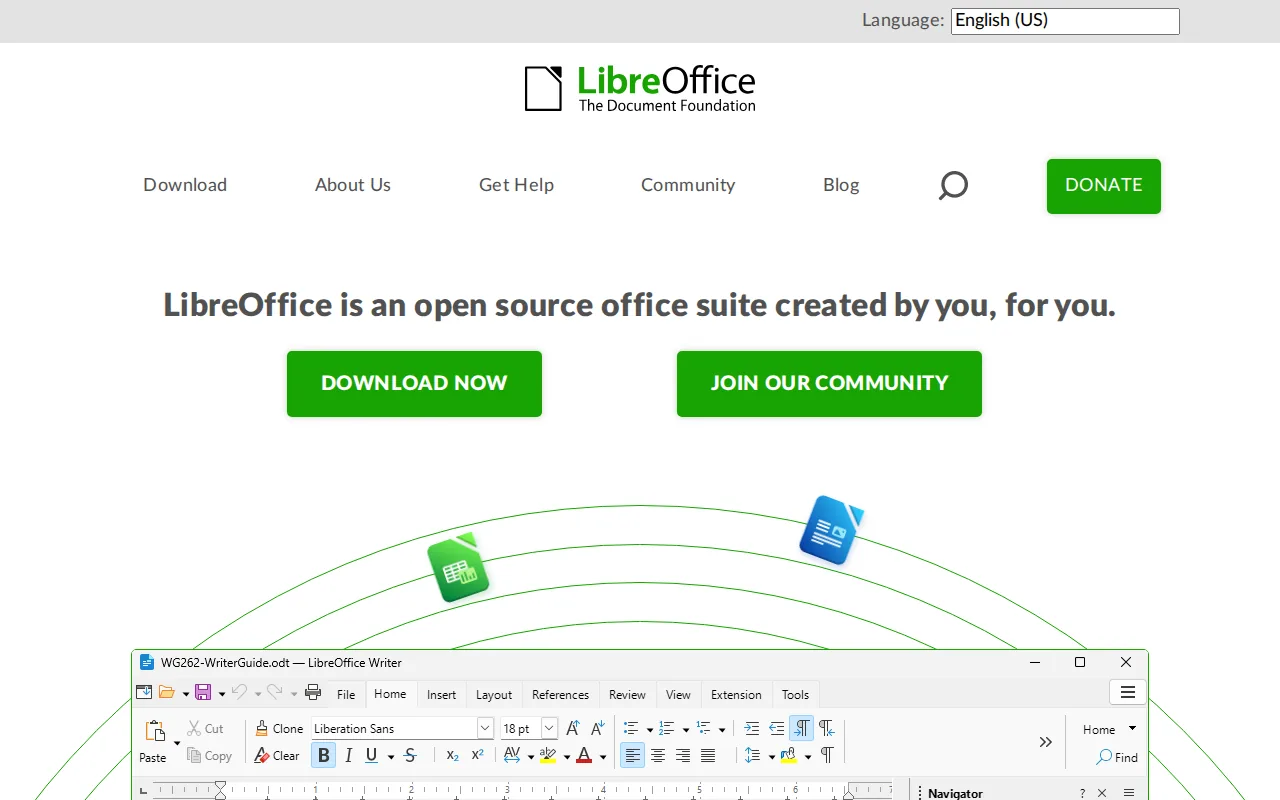The width and height of the screenshot is (1280, 800).
Task: Click the Subscript icon
Action: click(x=452, y=756)
